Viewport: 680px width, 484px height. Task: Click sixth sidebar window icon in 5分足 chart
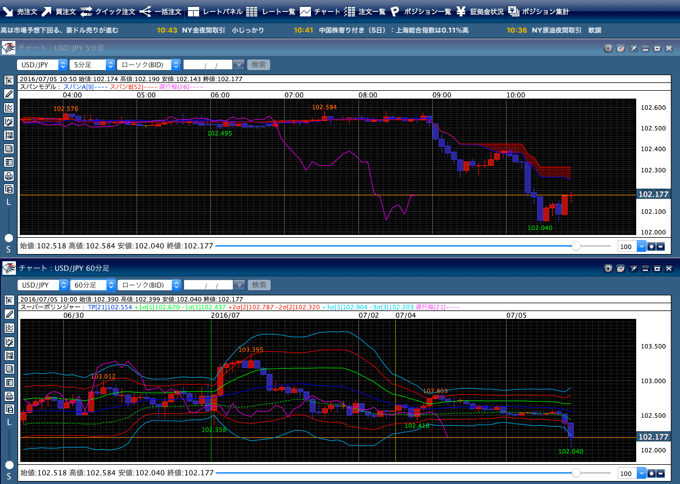[9, 149]
